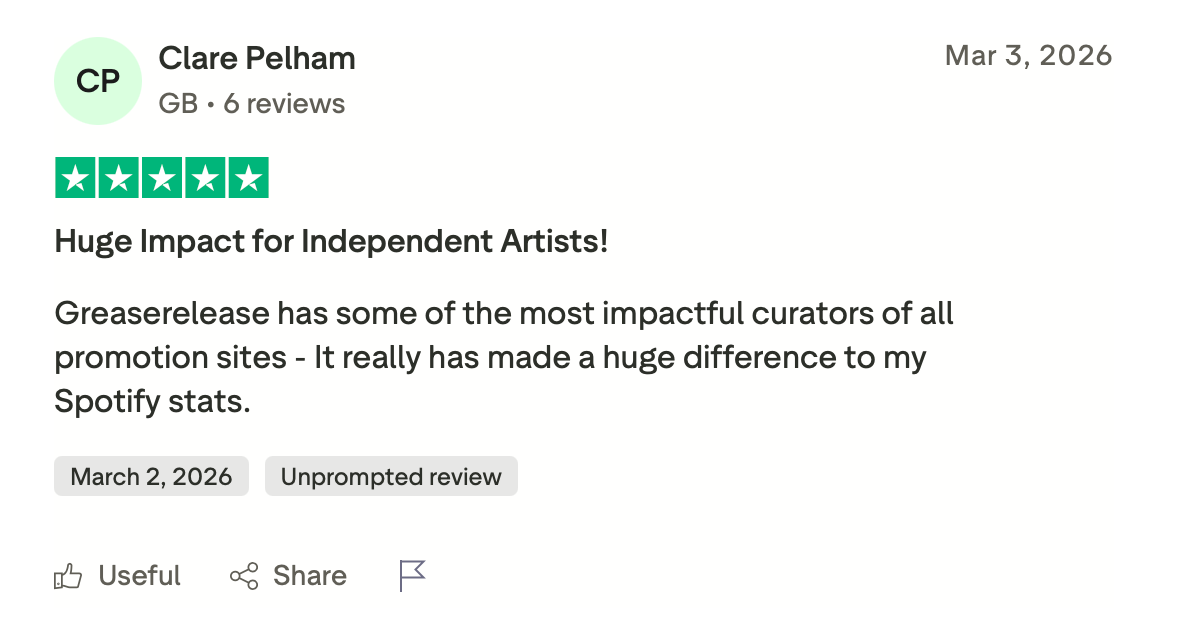Click the Share network icon

[x=244, y=576]
